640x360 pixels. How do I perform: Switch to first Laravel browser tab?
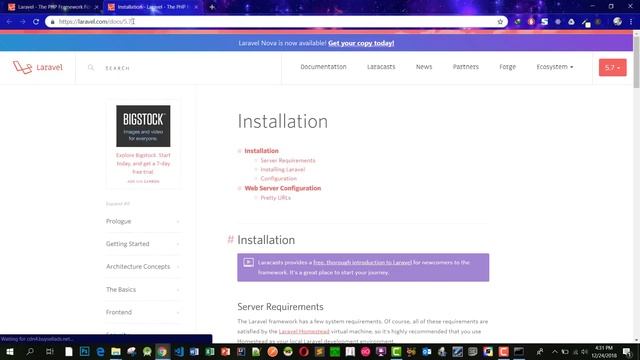[53, 7]
